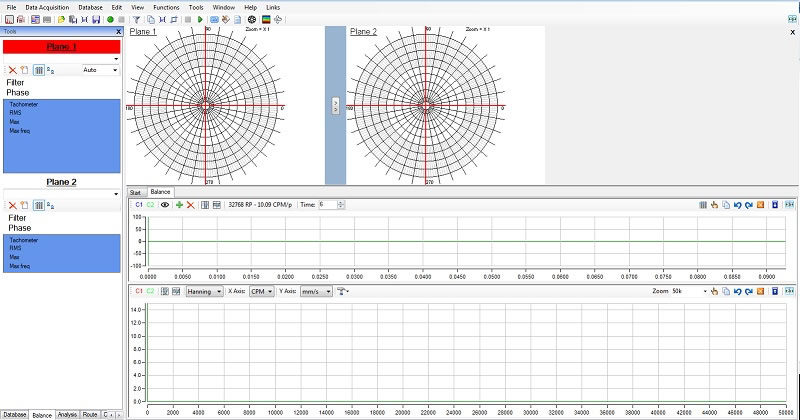Image resolution: width=800 pixels, height=420 pixels.
Task: Click the Time stepper up arrow
Action: [341, 202]
